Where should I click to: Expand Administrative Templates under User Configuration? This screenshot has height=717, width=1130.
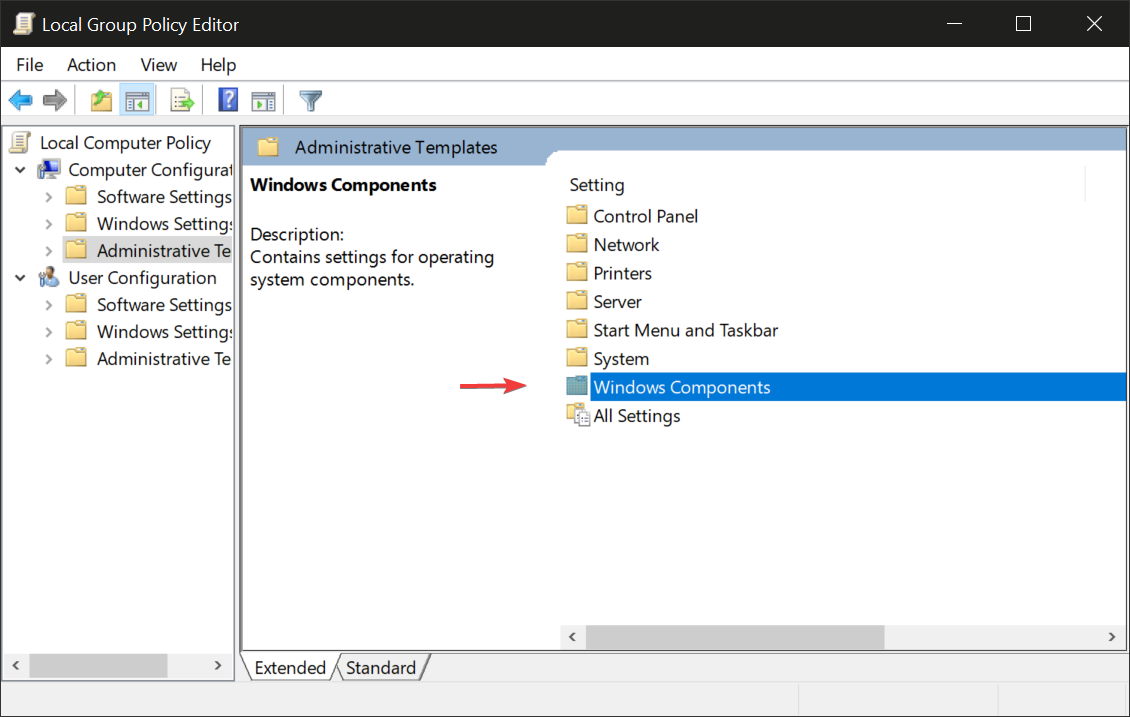point(48,359)
